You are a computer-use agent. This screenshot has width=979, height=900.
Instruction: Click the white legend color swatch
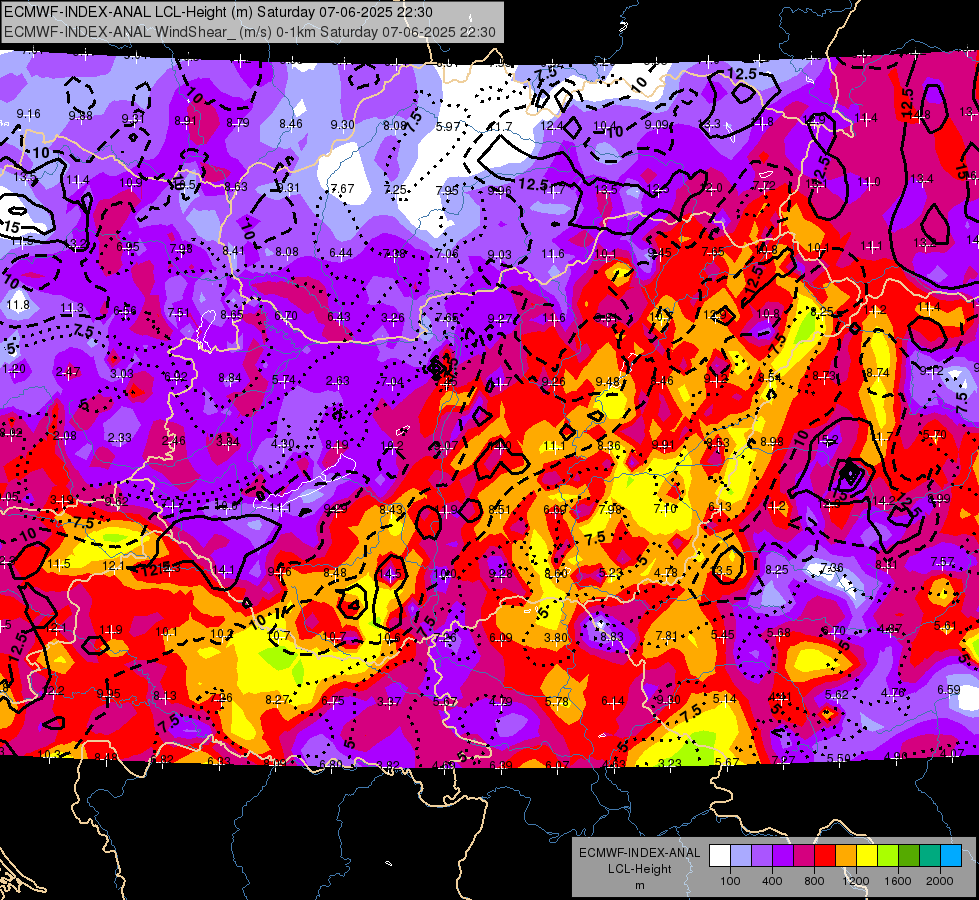[720, 856]
